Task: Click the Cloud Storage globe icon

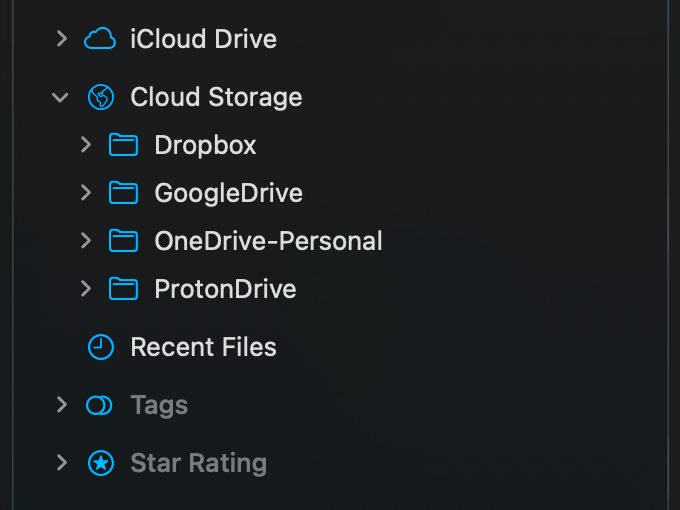Action: pos(100,97)
